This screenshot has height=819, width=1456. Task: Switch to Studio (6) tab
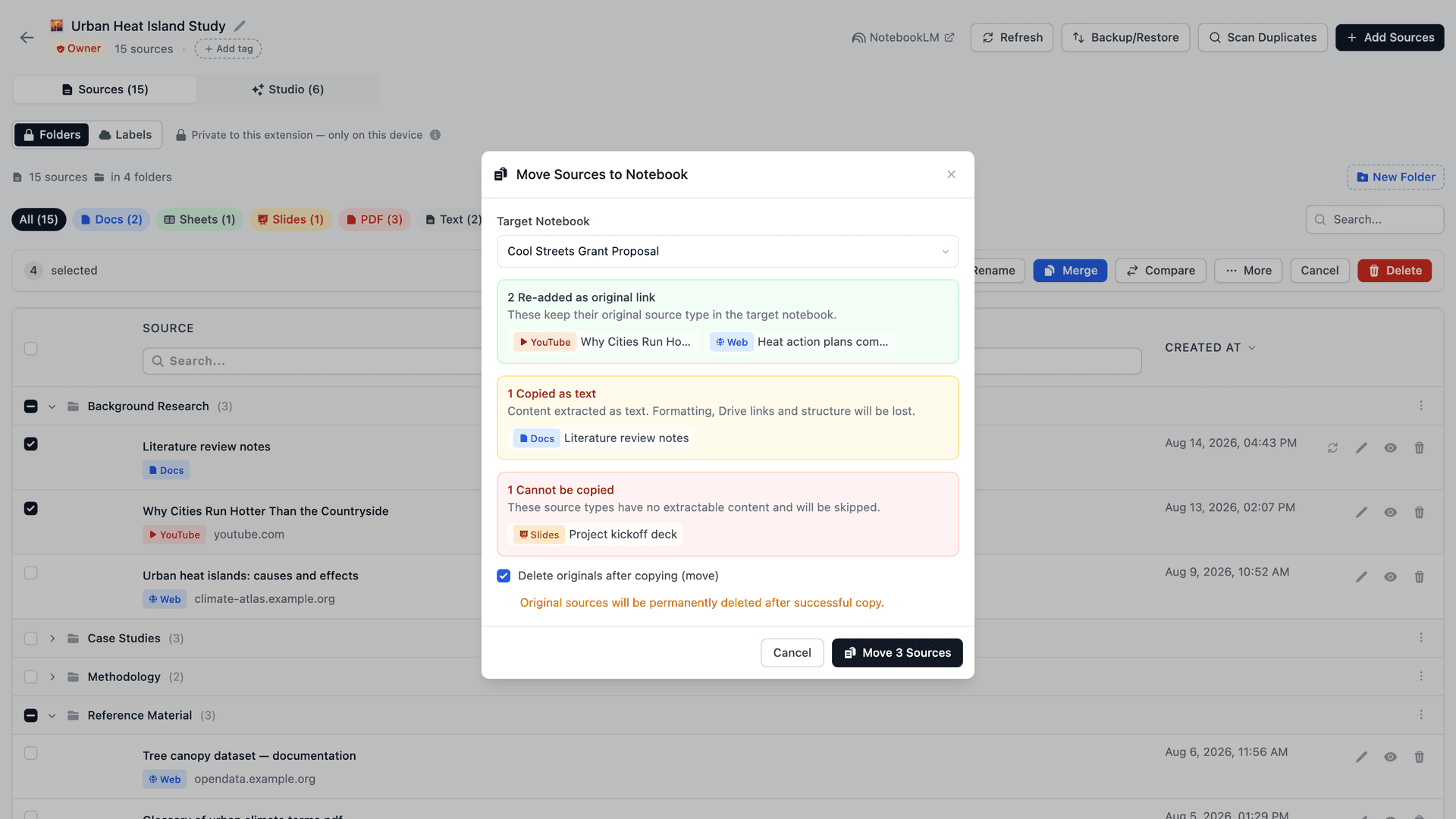(x=288, y=89)
